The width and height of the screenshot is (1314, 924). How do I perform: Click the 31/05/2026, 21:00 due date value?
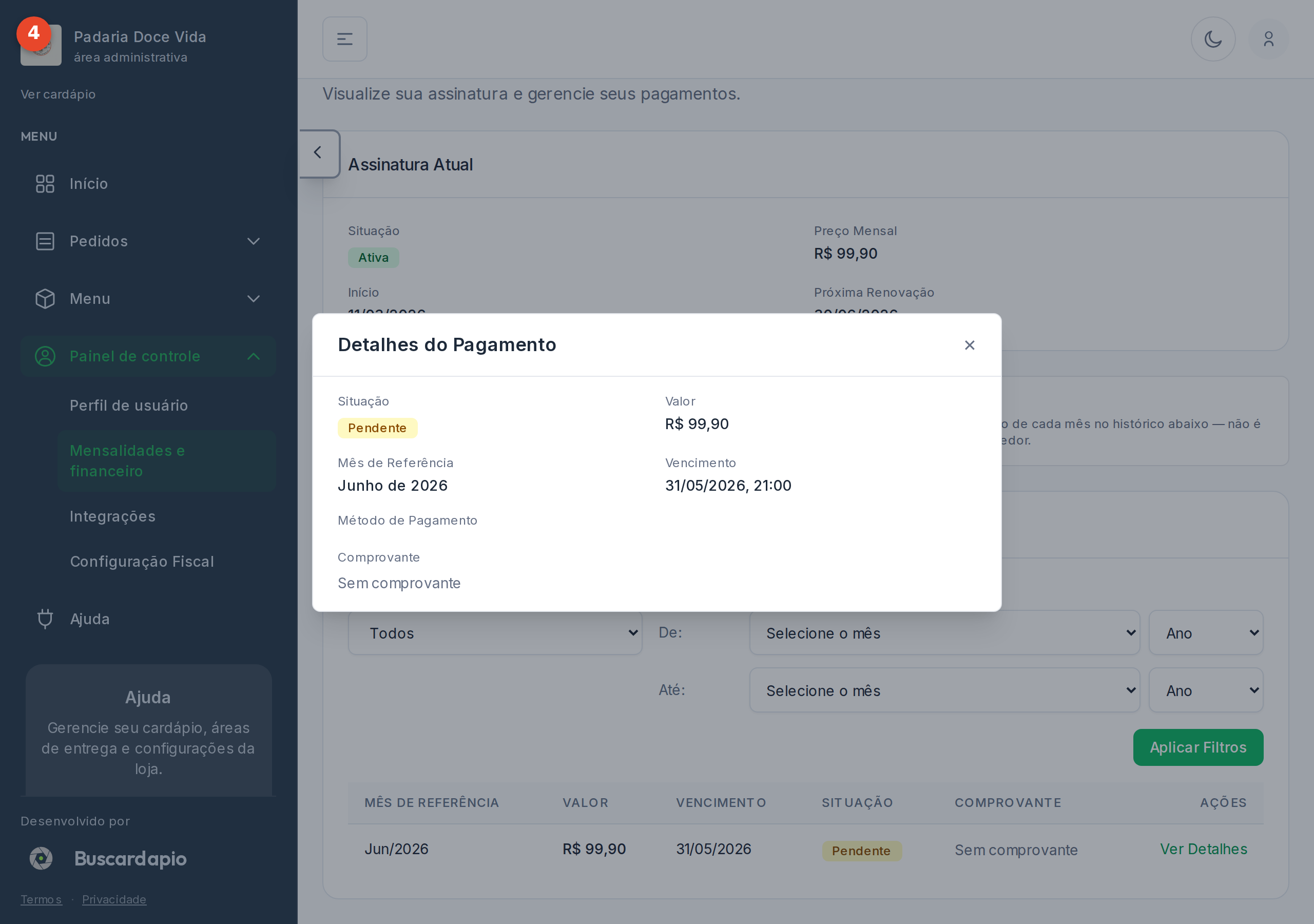tap(728, 486)
